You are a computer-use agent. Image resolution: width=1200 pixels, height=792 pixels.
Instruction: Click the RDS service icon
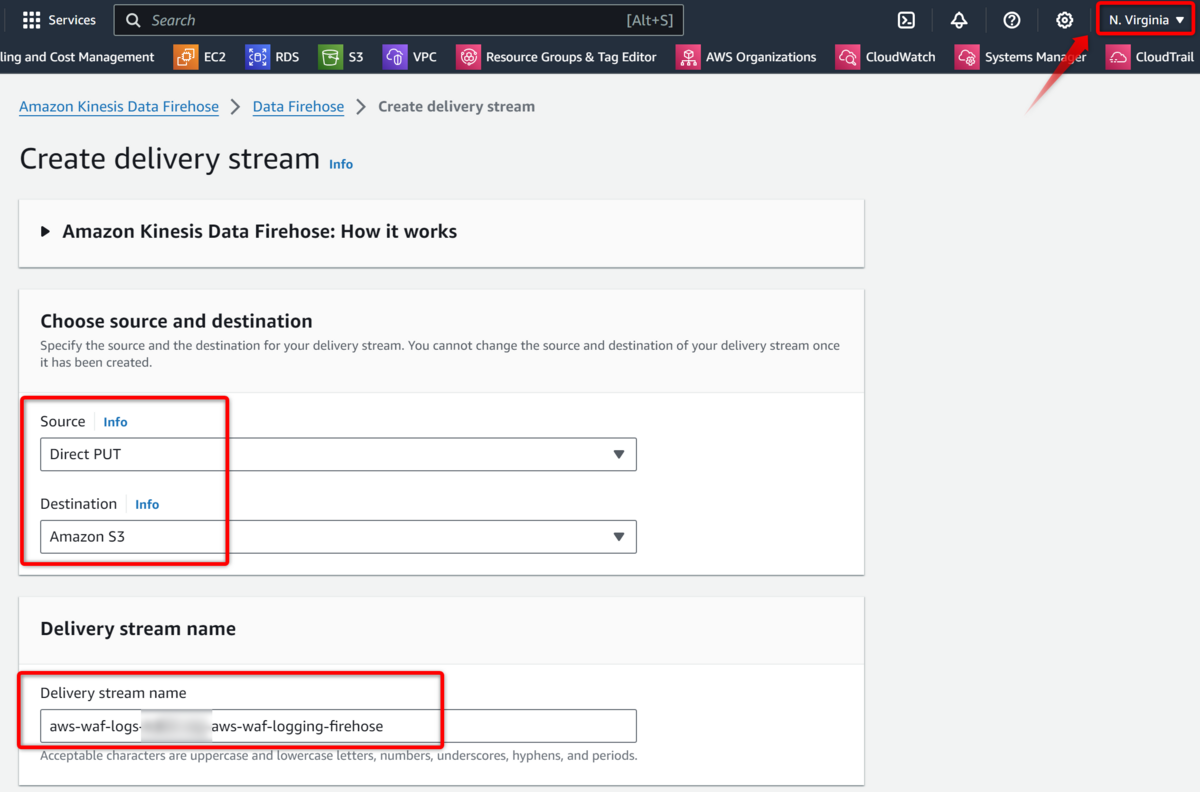(x=258, y=57)
